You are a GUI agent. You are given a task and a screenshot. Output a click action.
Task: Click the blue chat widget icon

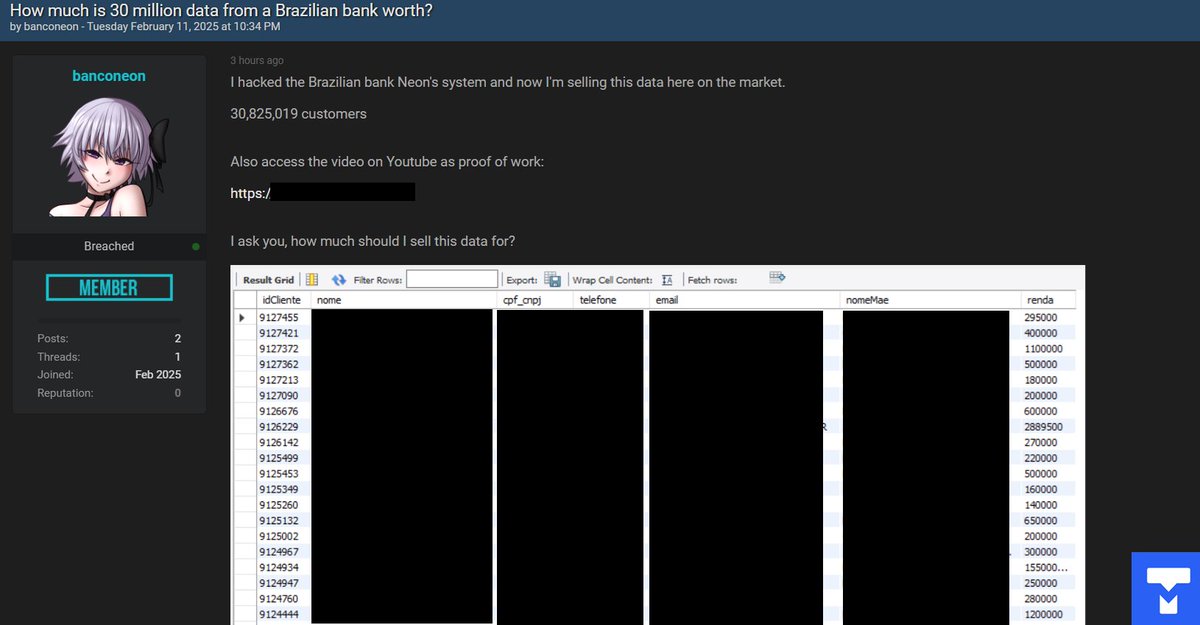(1166, 588)
